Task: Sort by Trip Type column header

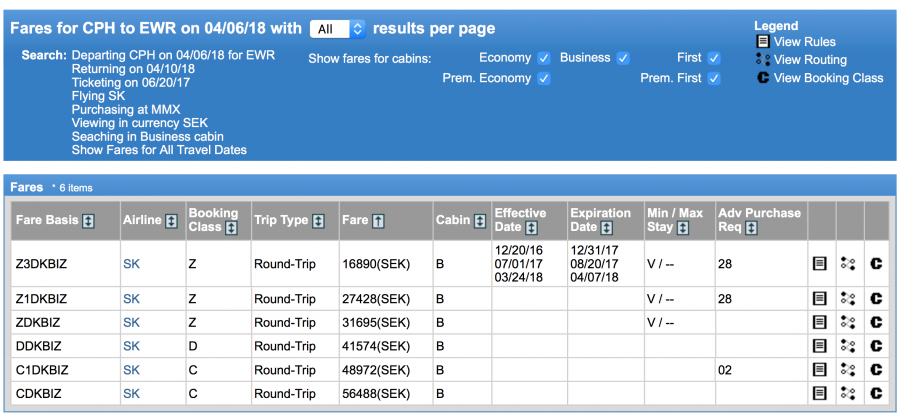Action: tap(317, 221)
